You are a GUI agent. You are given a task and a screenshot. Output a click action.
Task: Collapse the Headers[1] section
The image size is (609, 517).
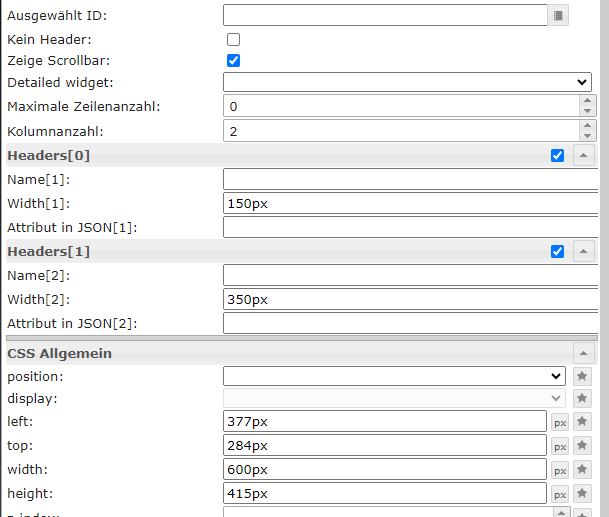[x=583, y=251]
